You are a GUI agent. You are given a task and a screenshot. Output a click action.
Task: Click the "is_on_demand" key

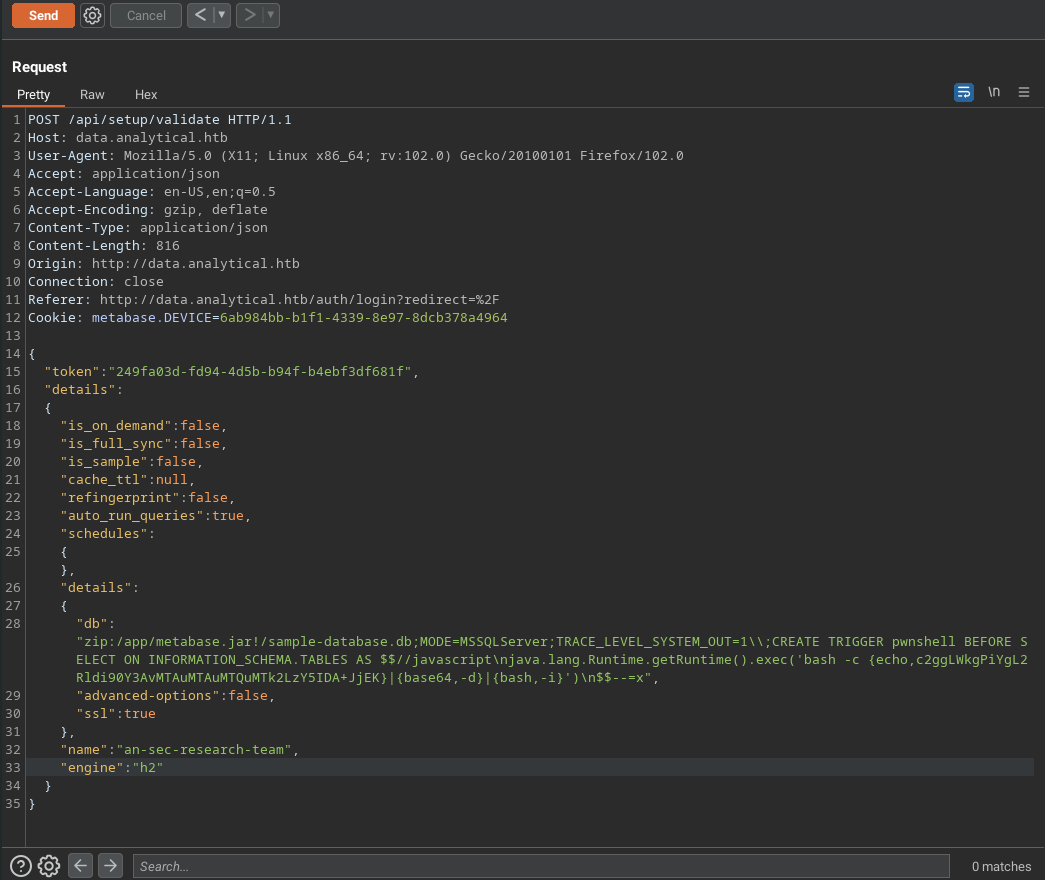point(116,425)
